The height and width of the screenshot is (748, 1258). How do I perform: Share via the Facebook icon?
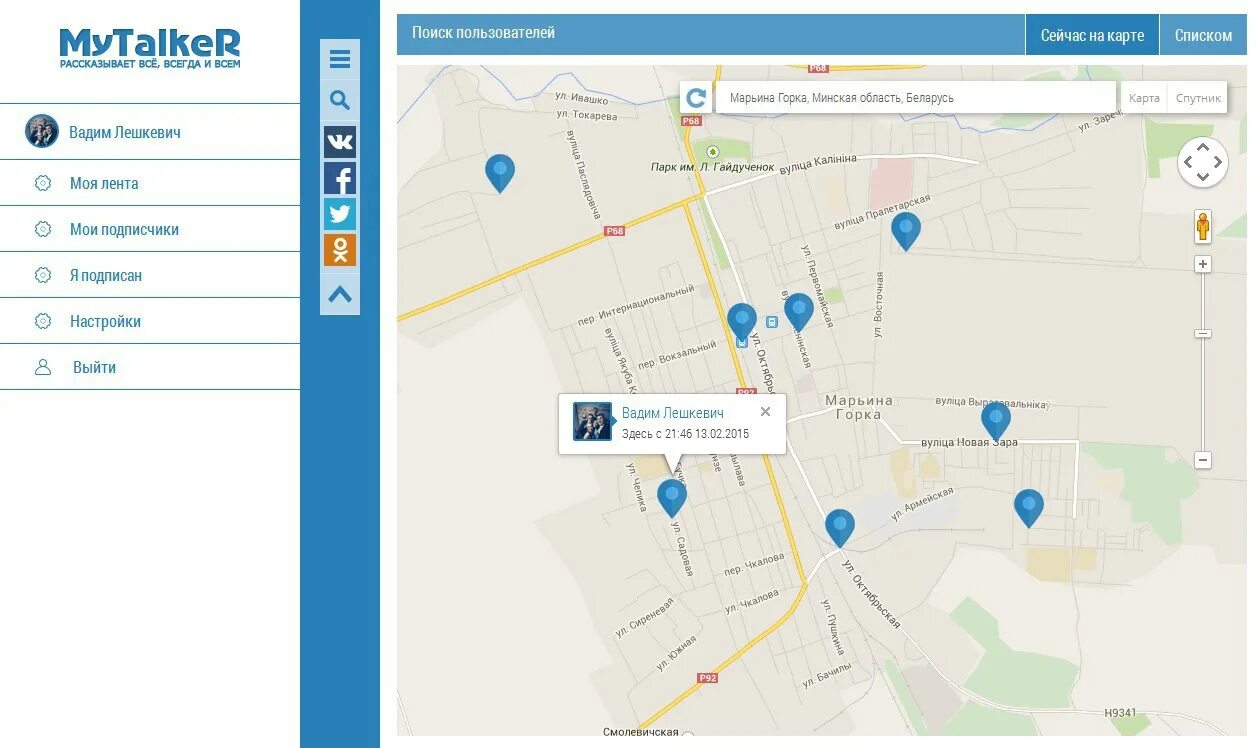pyautogui.click(x=340, y=178)
